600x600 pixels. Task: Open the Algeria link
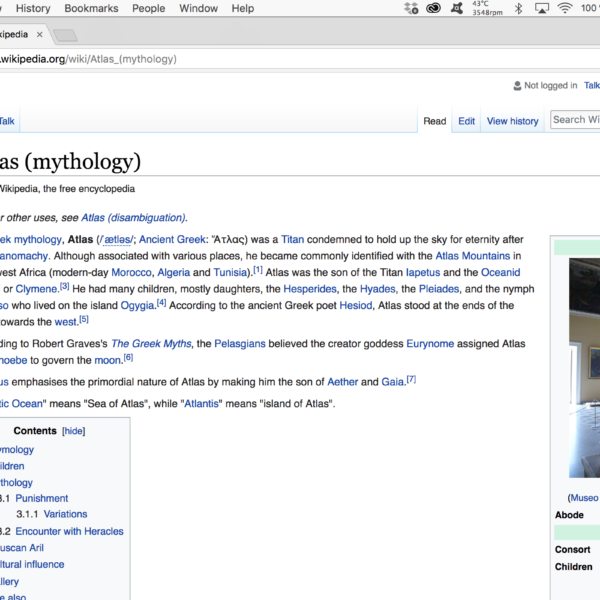click(174, 272)
